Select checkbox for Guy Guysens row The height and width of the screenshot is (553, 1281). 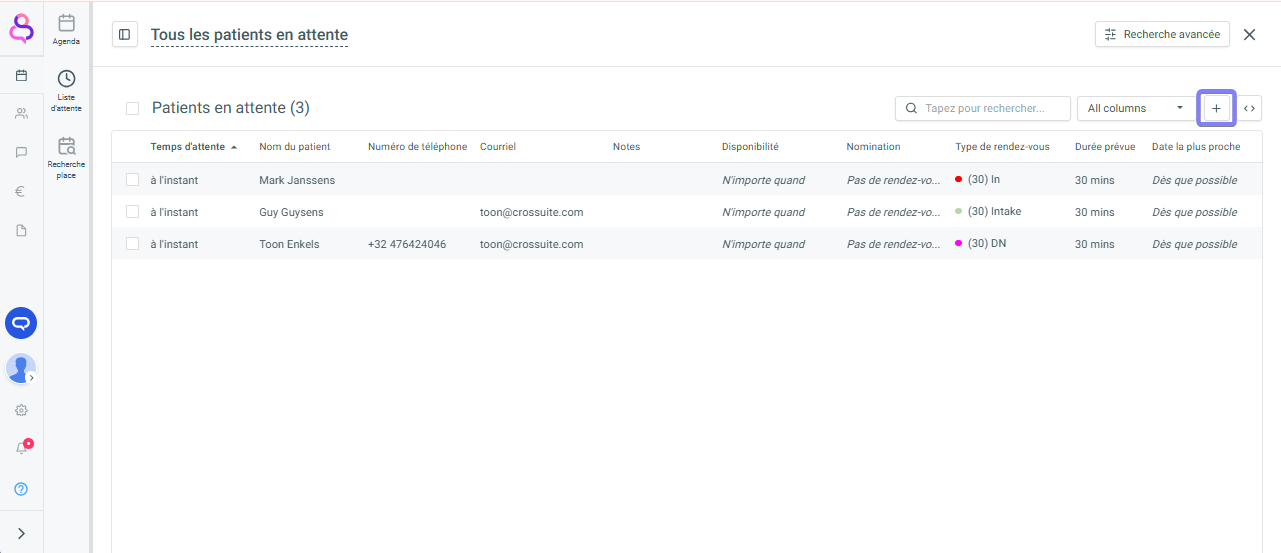click(x=132, y=212)
